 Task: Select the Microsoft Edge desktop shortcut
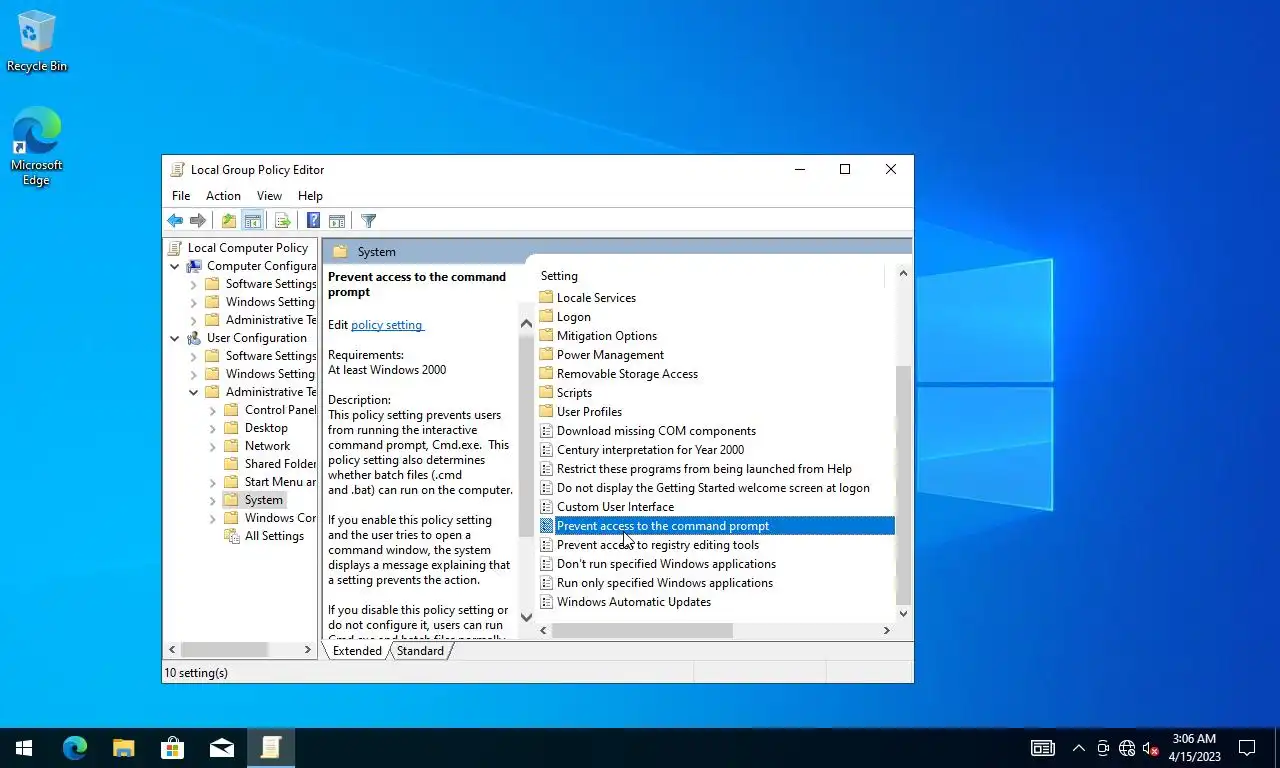(37, 146)
